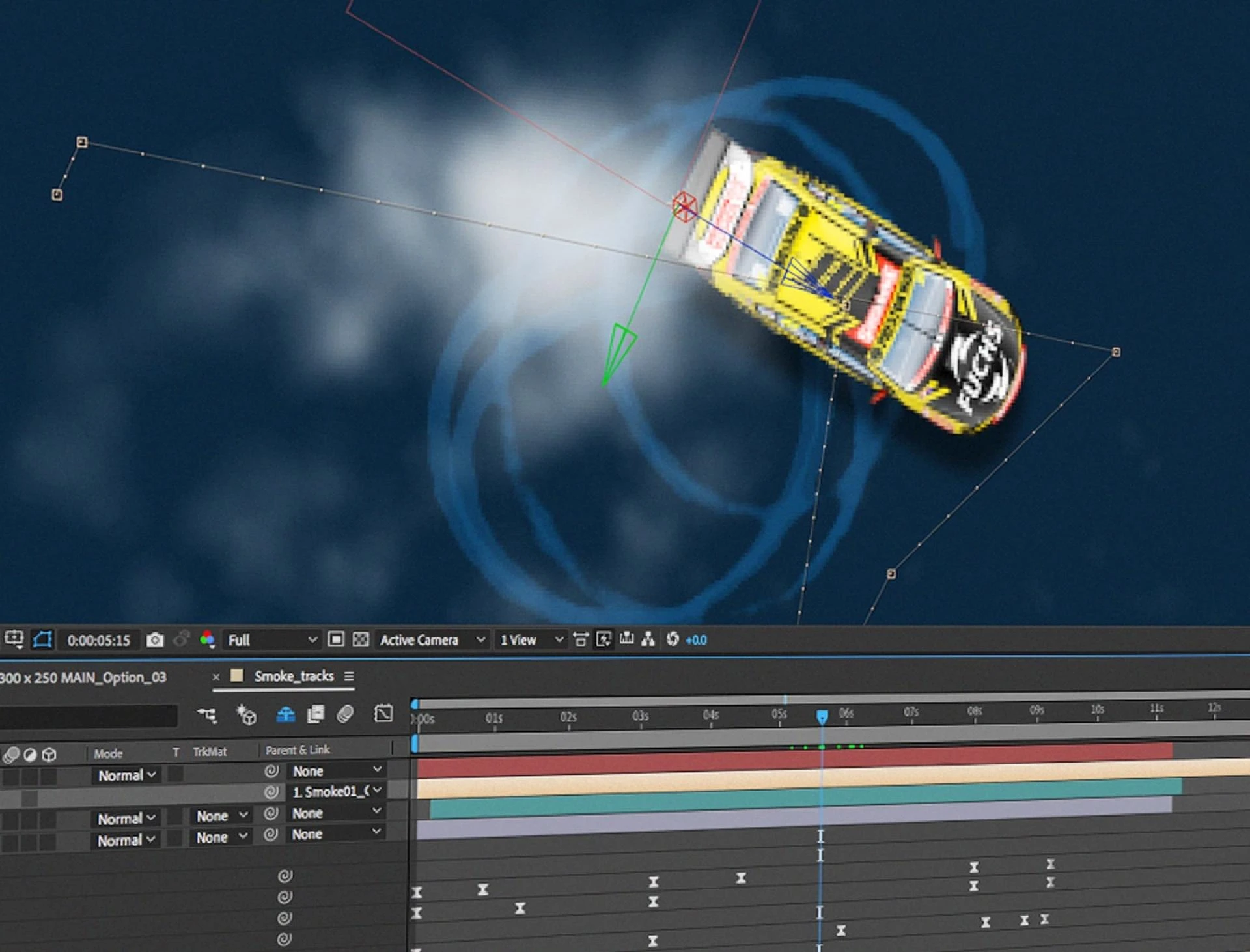Click the Take Snapshot camera icon
The width and height of the screenshot is (1250, 952).
(155, 640)
